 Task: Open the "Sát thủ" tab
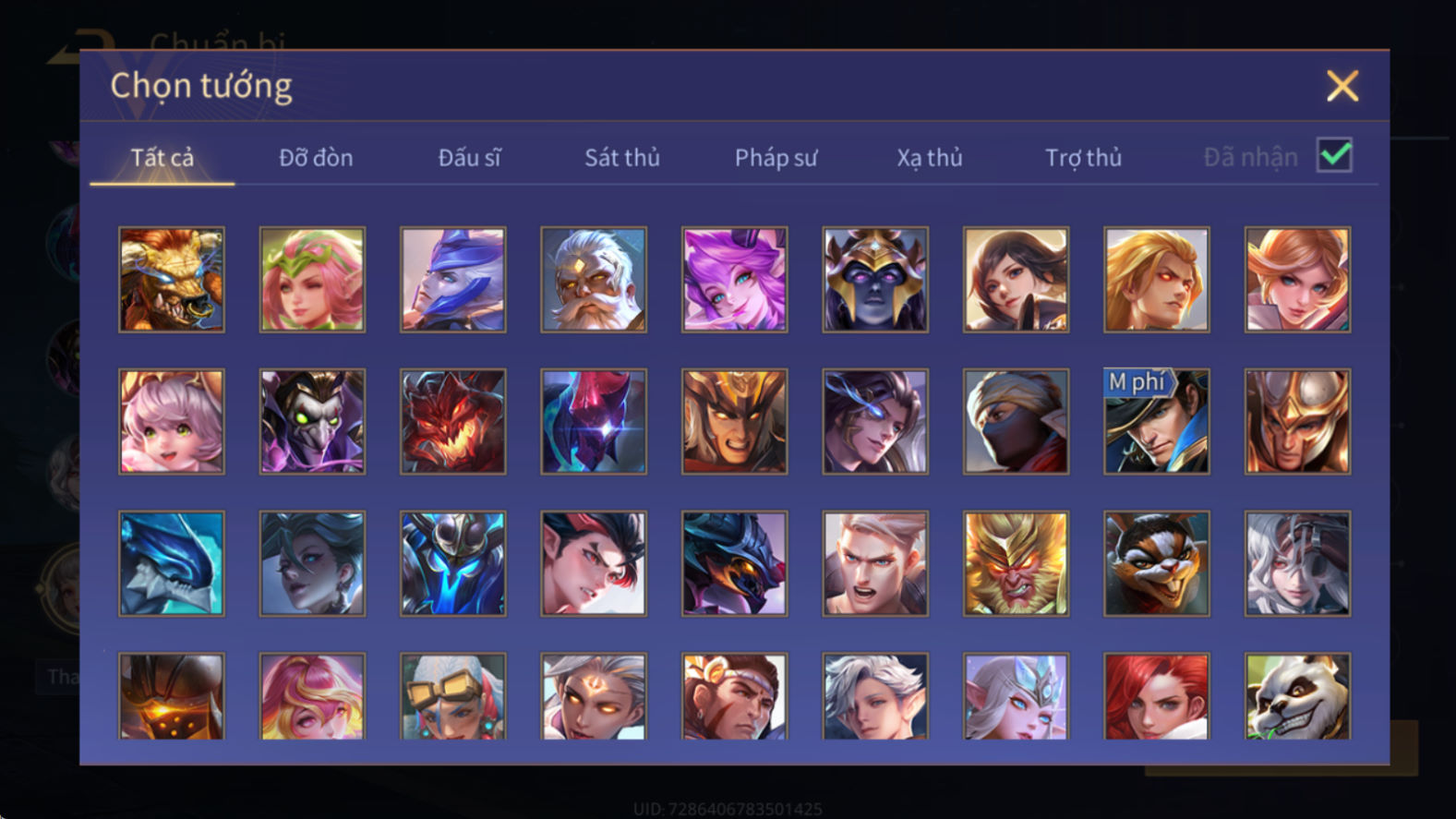click(622, 158)
